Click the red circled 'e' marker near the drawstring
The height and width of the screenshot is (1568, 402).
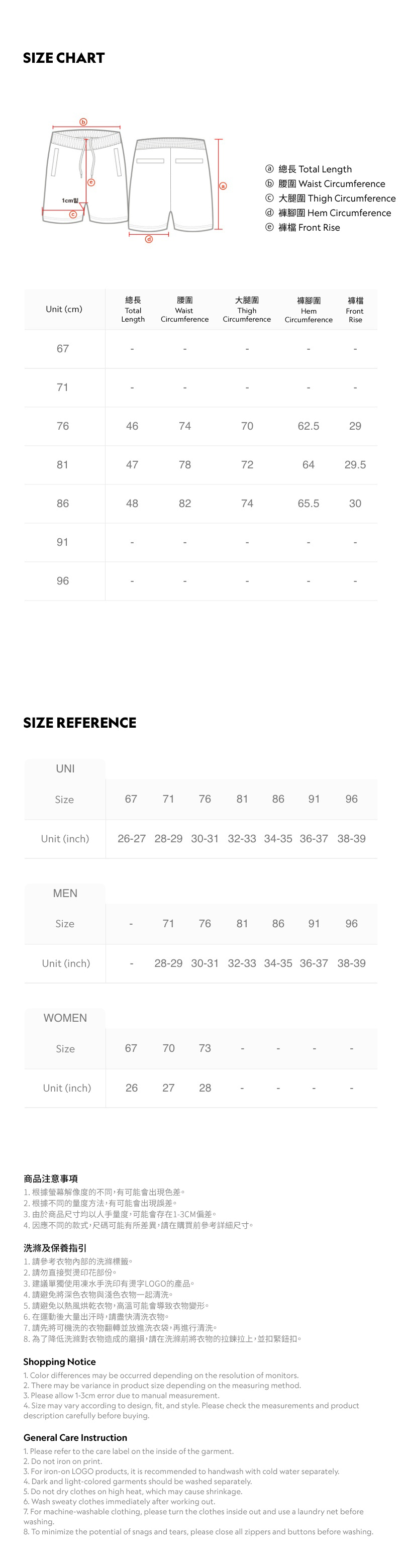pos(91,182)
